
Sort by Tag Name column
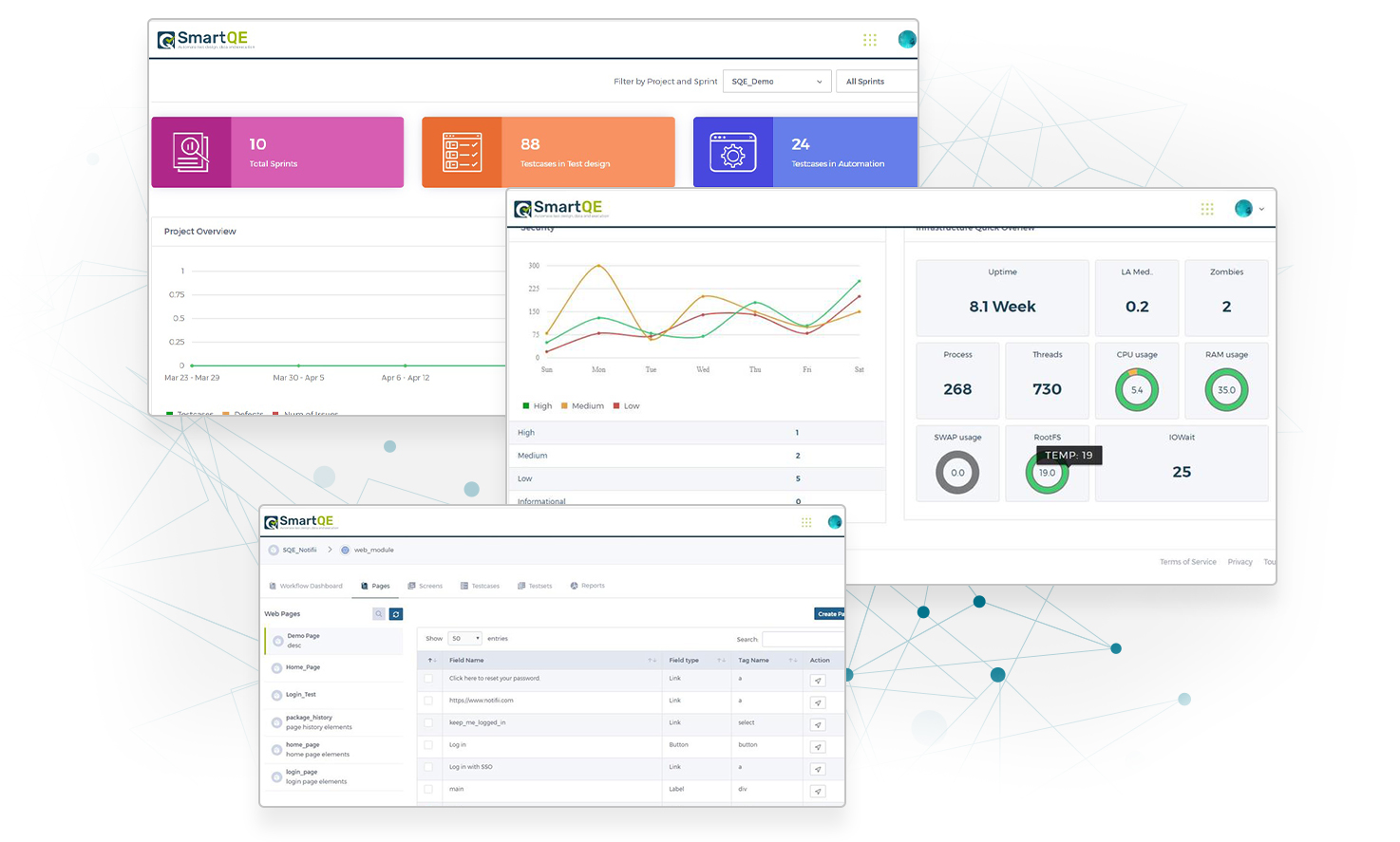(x=767, y=661)
